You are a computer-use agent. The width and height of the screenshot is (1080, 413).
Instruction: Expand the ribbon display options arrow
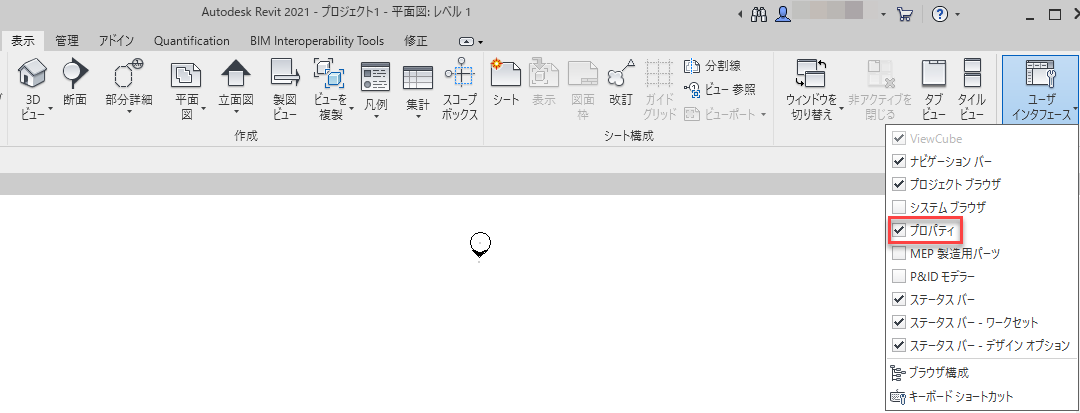pos(481,42)
